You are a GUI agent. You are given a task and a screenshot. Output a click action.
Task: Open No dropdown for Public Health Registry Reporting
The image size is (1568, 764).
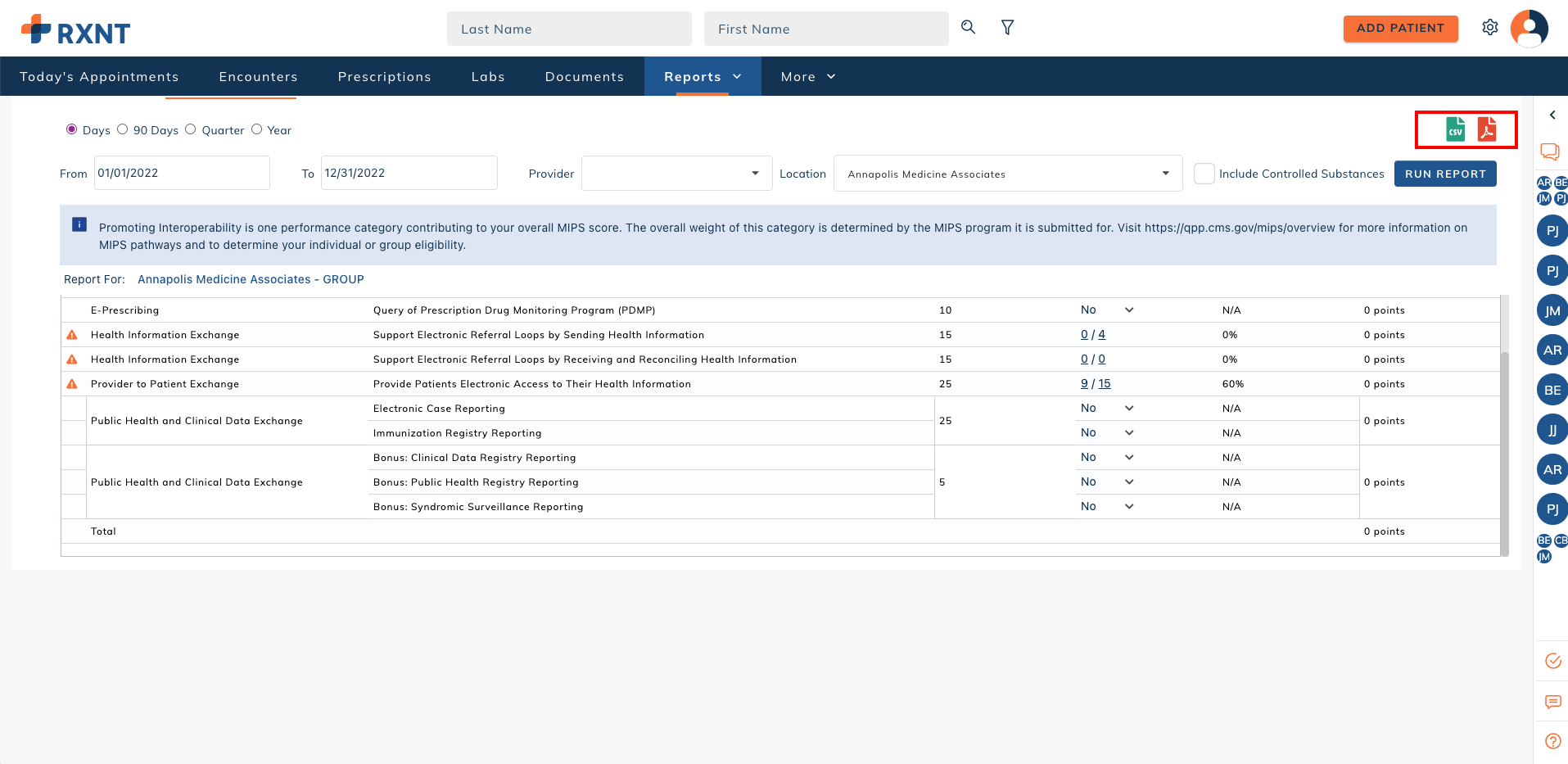pos(1107,482)
